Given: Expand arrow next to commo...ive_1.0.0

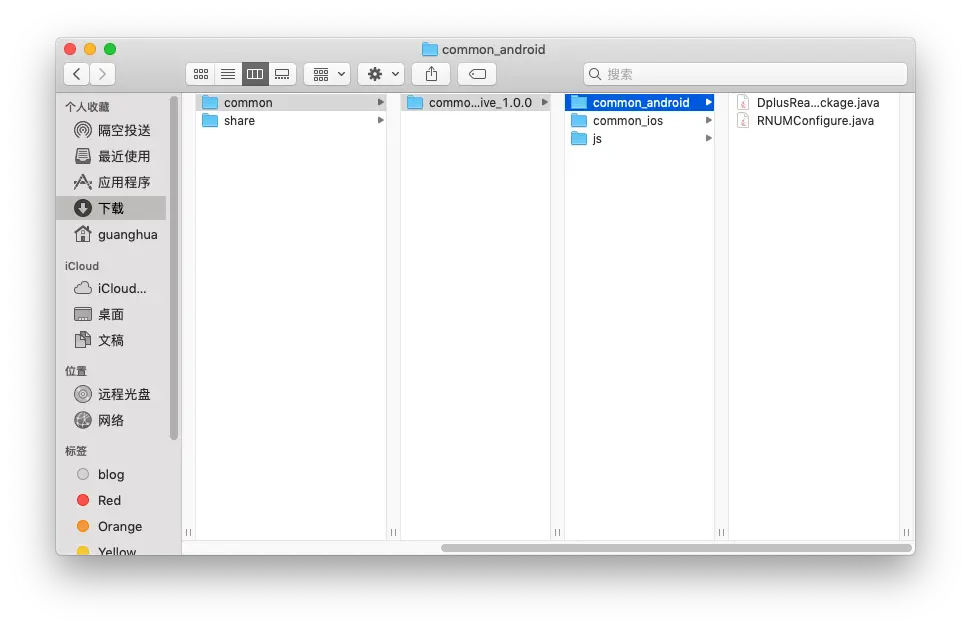Looking at the screenshot, I should (x=544, y=102).
